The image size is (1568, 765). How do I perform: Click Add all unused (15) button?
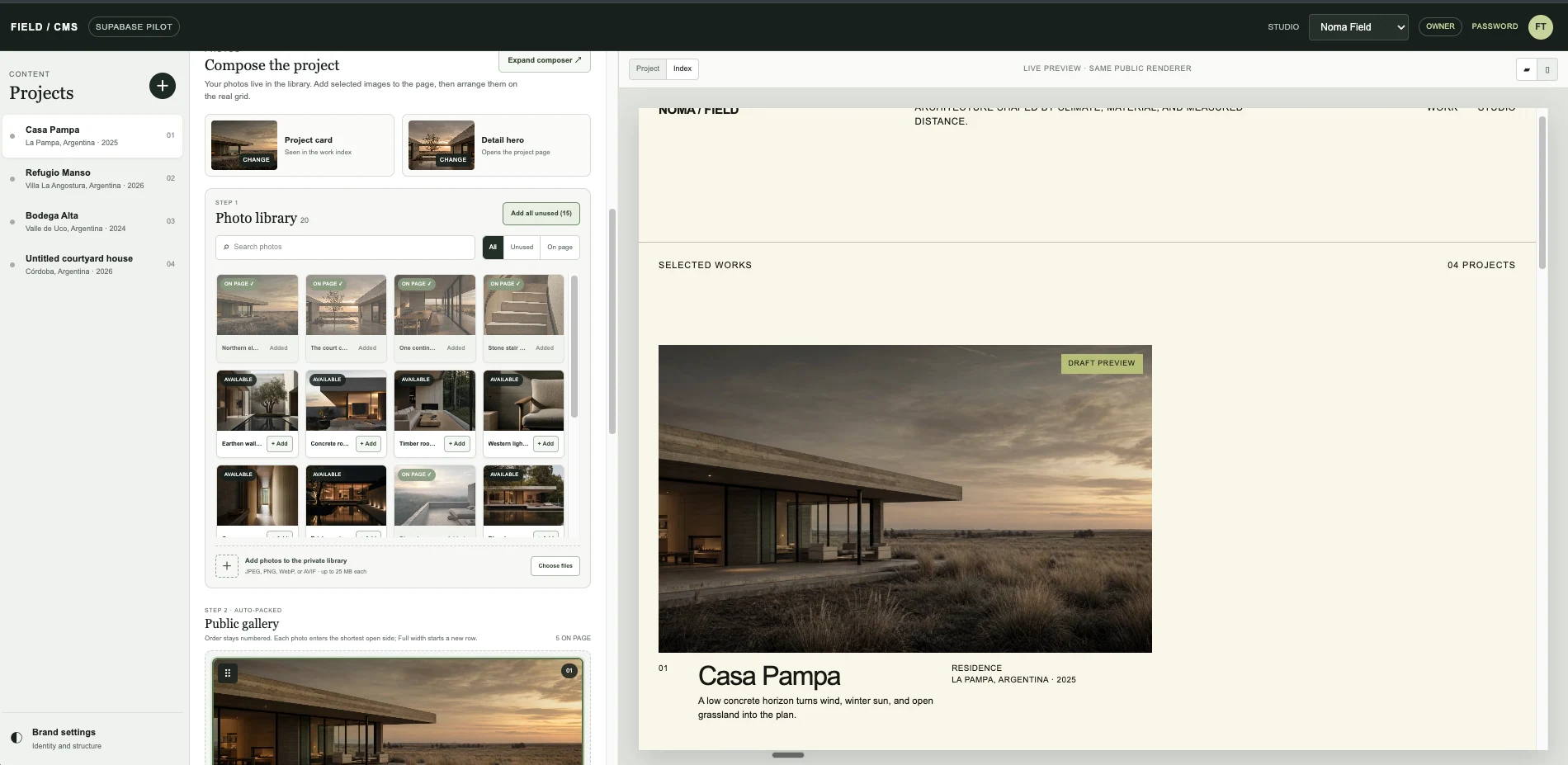pos(541,214)
